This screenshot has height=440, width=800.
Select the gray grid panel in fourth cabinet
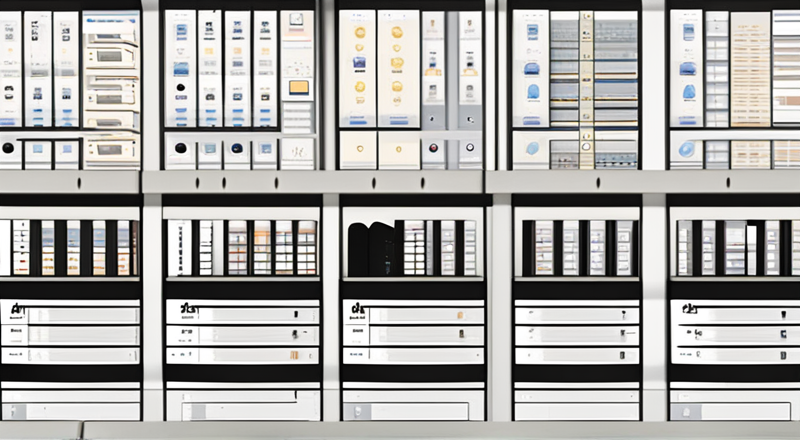(564, 68)
